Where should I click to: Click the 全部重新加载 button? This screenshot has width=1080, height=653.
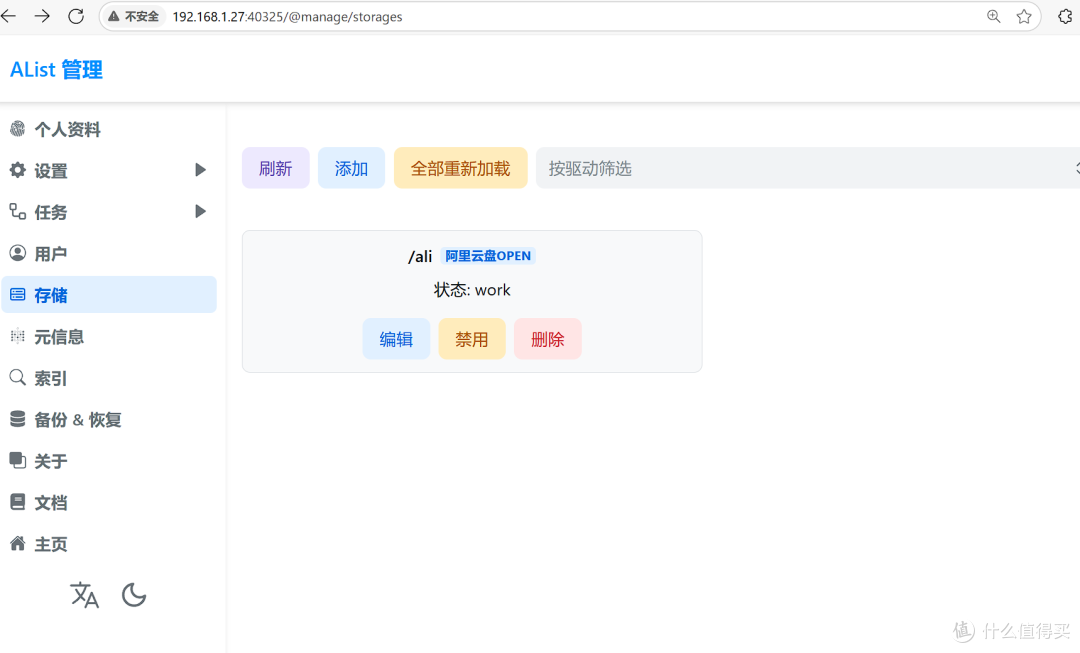(461, 168)
